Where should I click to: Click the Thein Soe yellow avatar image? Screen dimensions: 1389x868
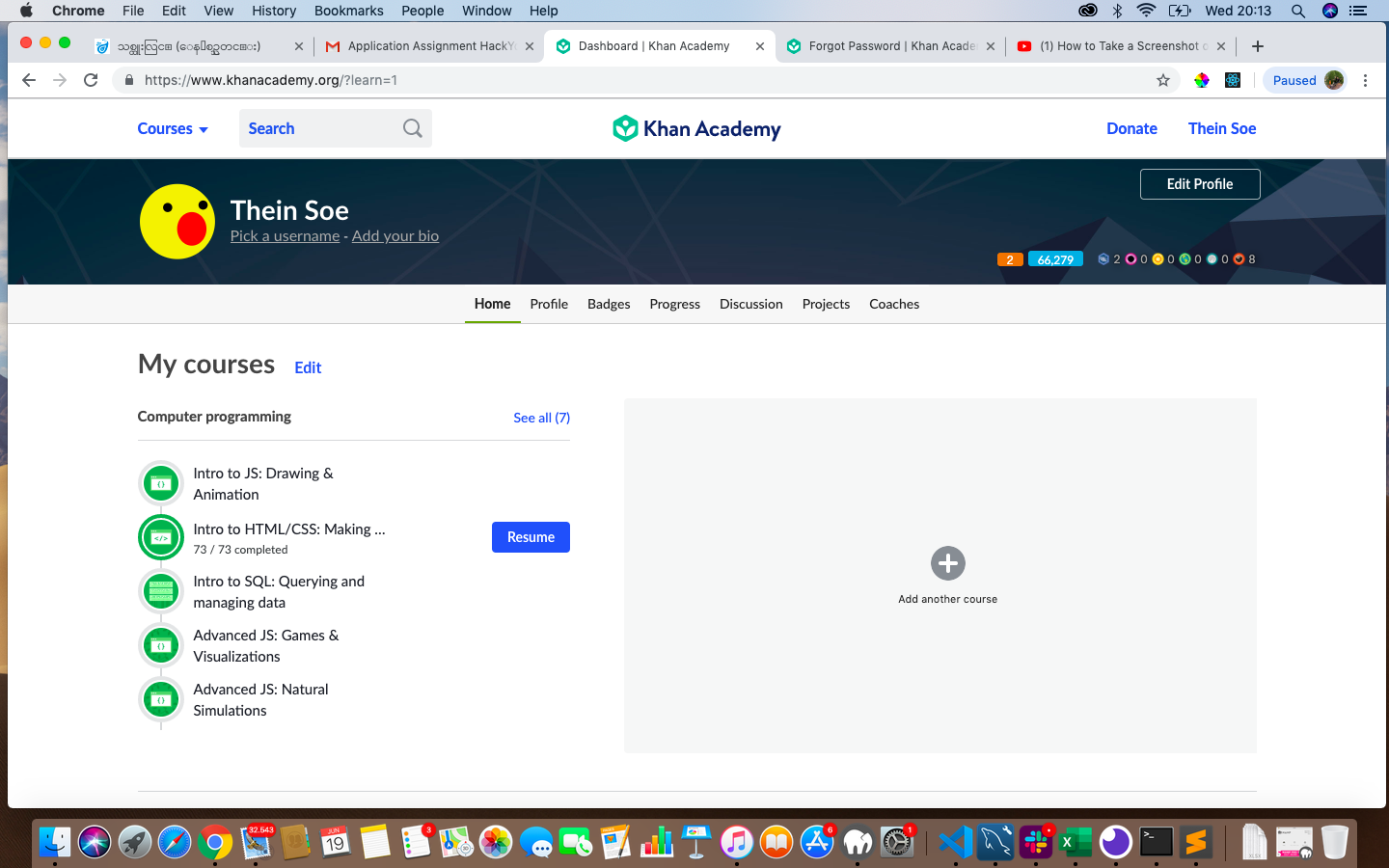(x=177, y=222)
